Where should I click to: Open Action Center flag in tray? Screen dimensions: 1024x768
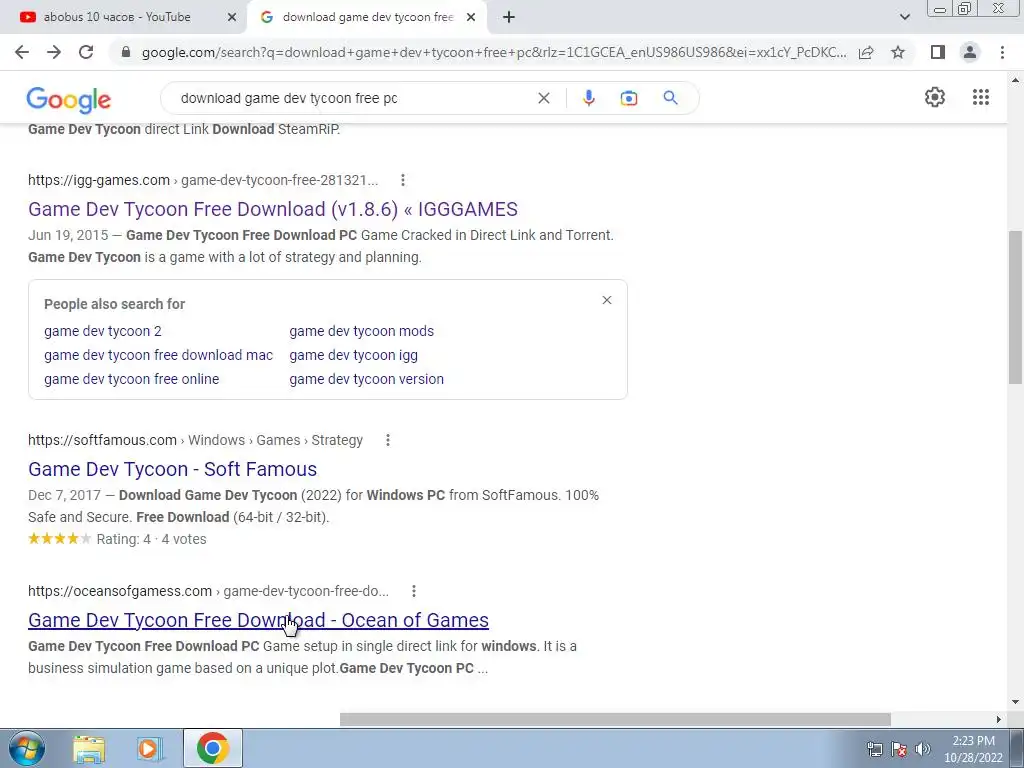tap(899, 749)
